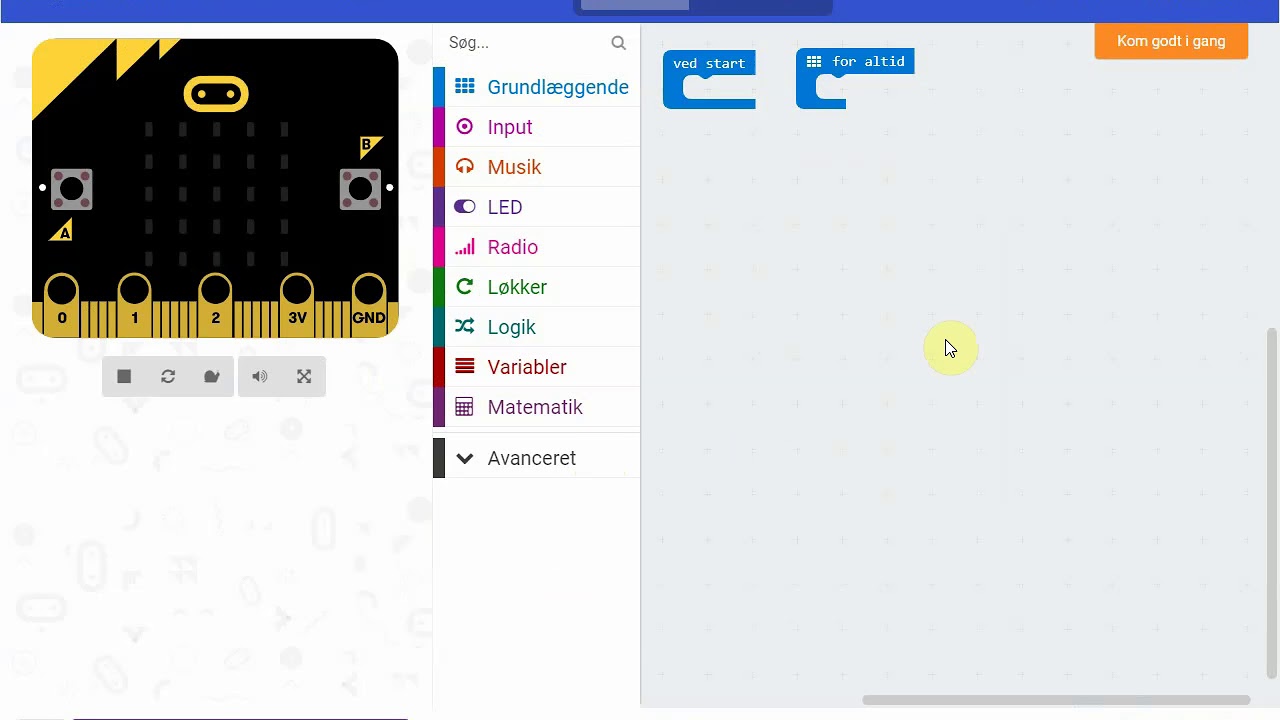Click the list icon beside Variabler

point(464,366)
